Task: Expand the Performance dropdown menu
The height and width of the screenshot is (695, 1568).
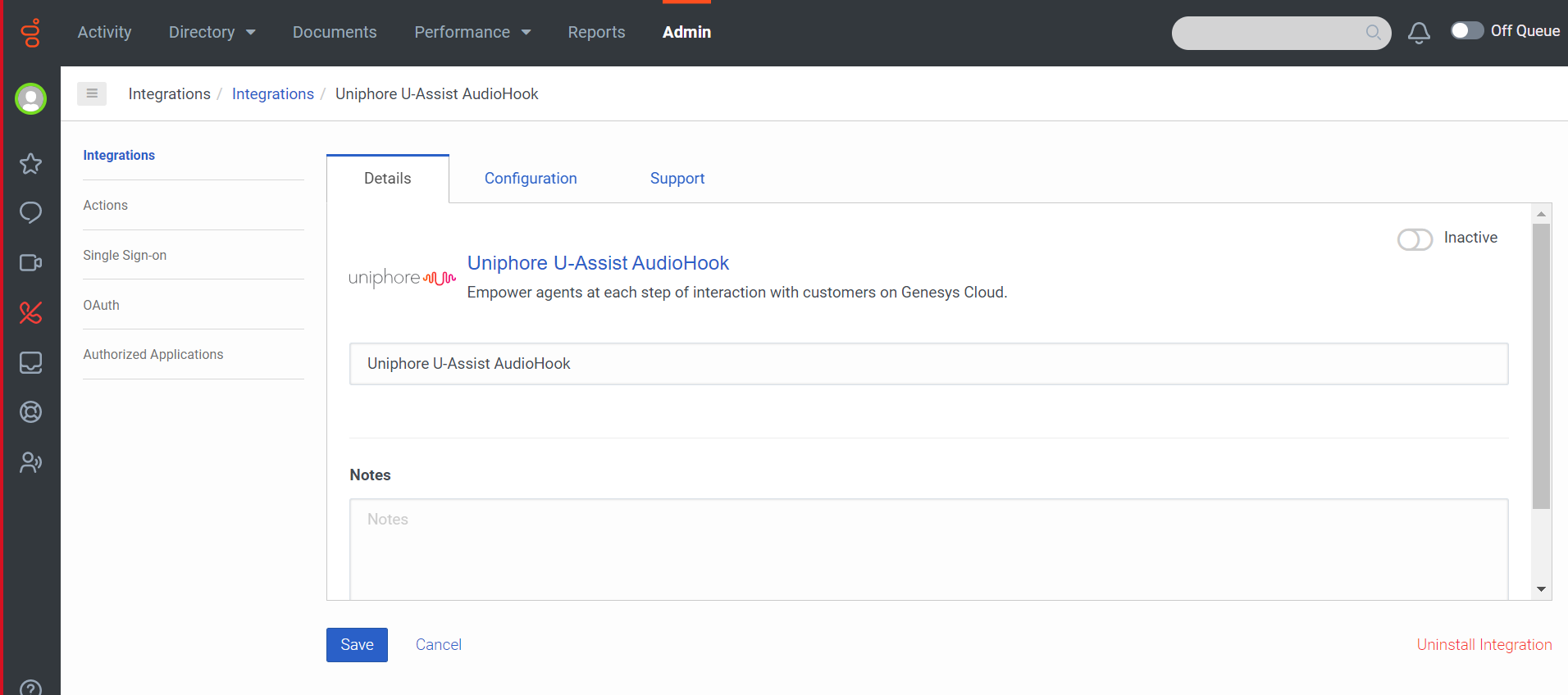Action: click(473, 32)
